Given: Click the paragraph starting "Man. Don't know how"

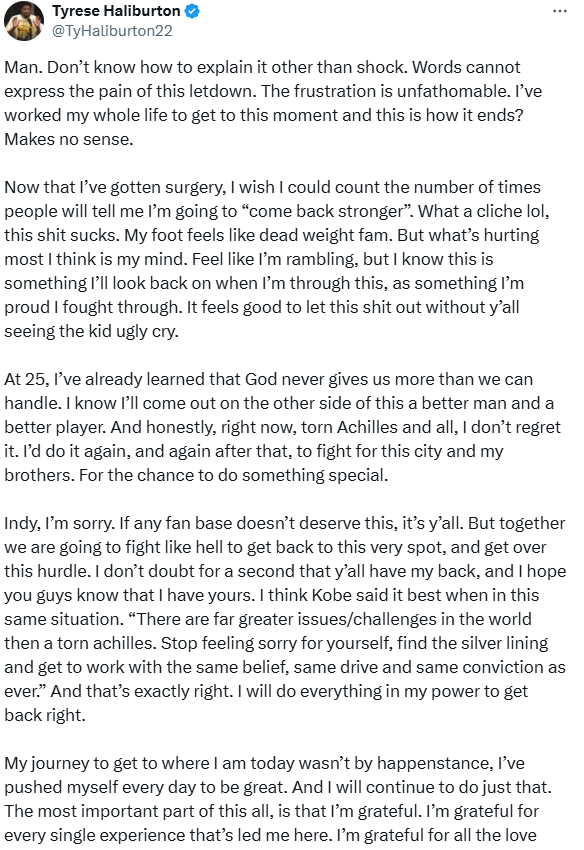Looking at the screenshot, I should [x=273, y=103].
